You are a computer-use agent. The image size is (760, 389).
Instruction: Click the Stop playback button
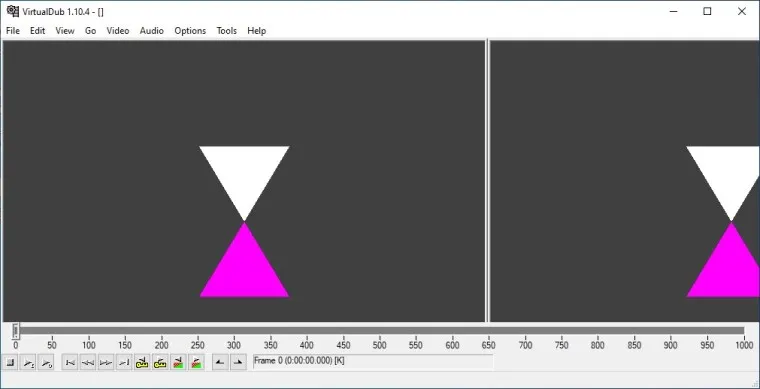click(x=10, y=362)
